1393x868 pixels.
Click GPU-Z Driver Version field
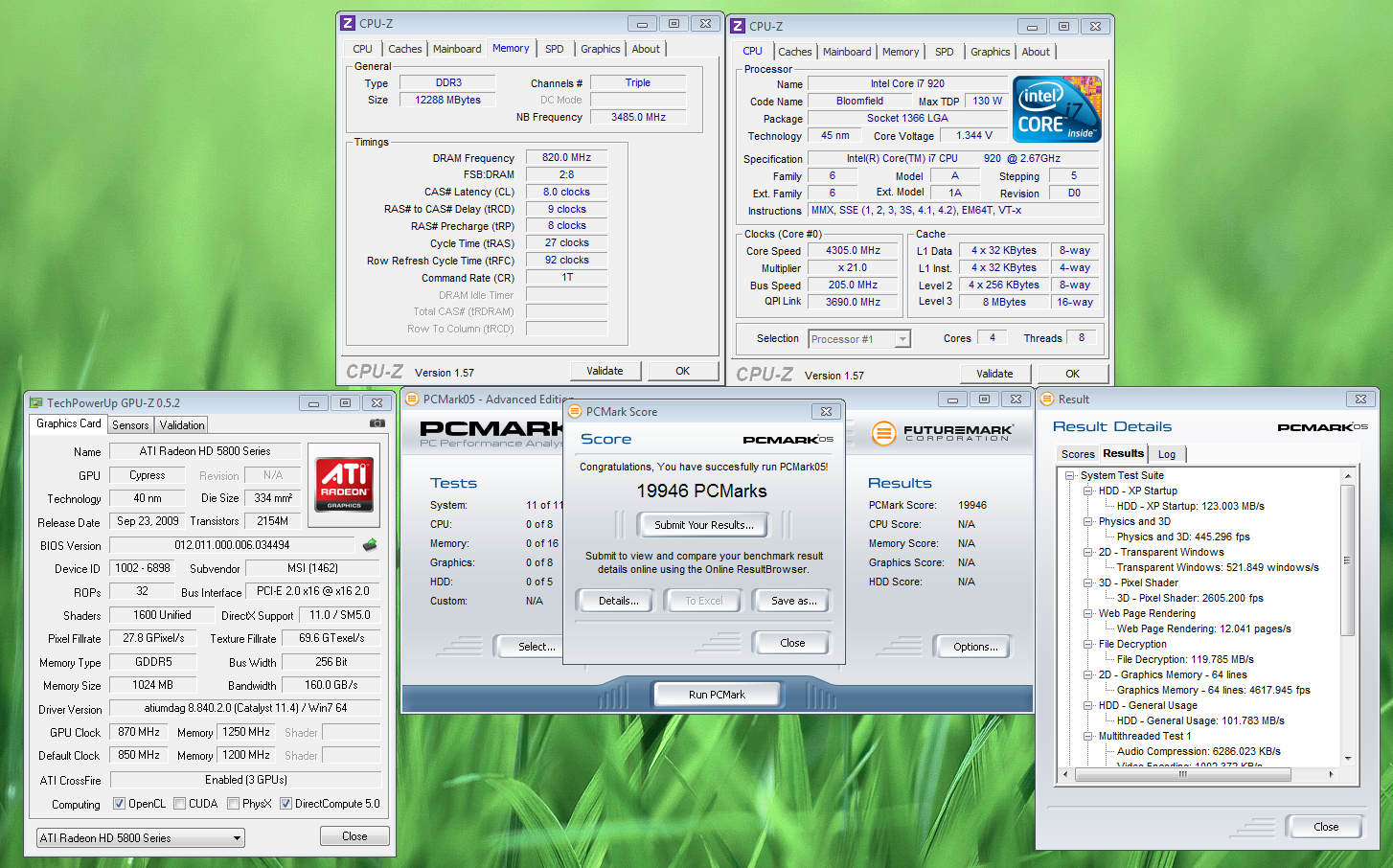245,709
